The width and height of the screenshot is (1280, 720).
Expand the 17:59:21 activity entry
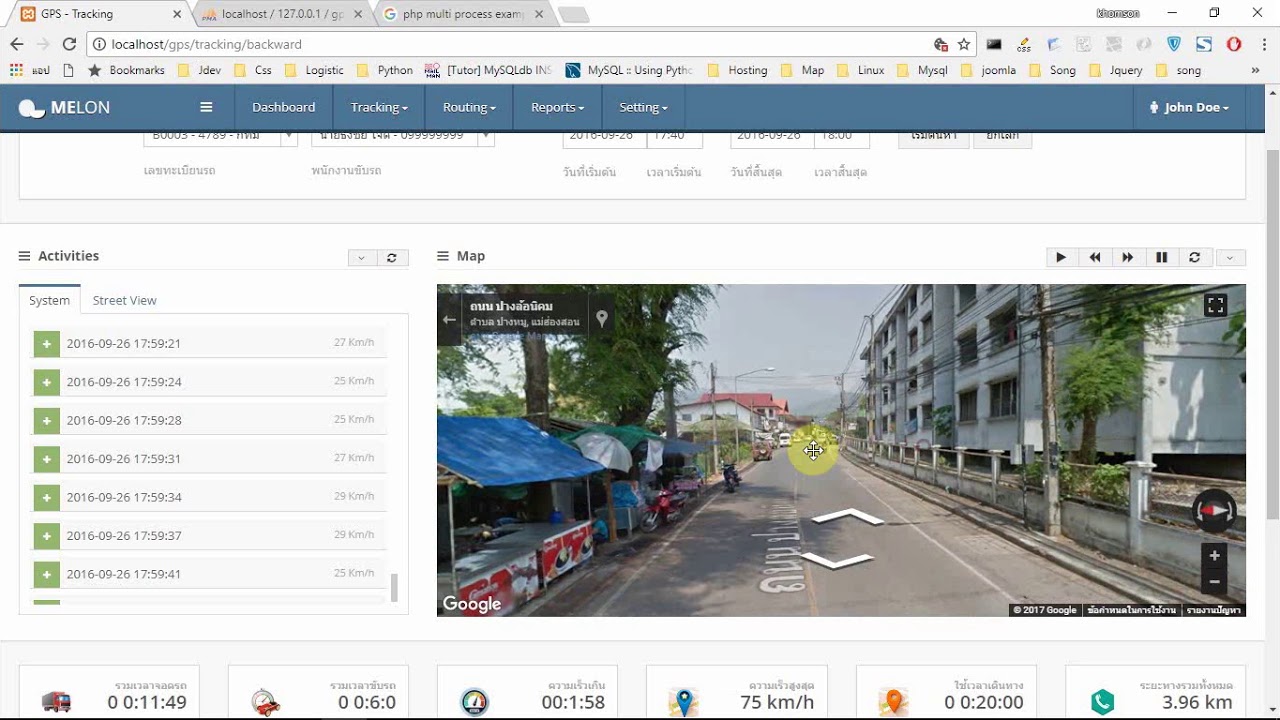pyautogui.click(x=46, y=344)
